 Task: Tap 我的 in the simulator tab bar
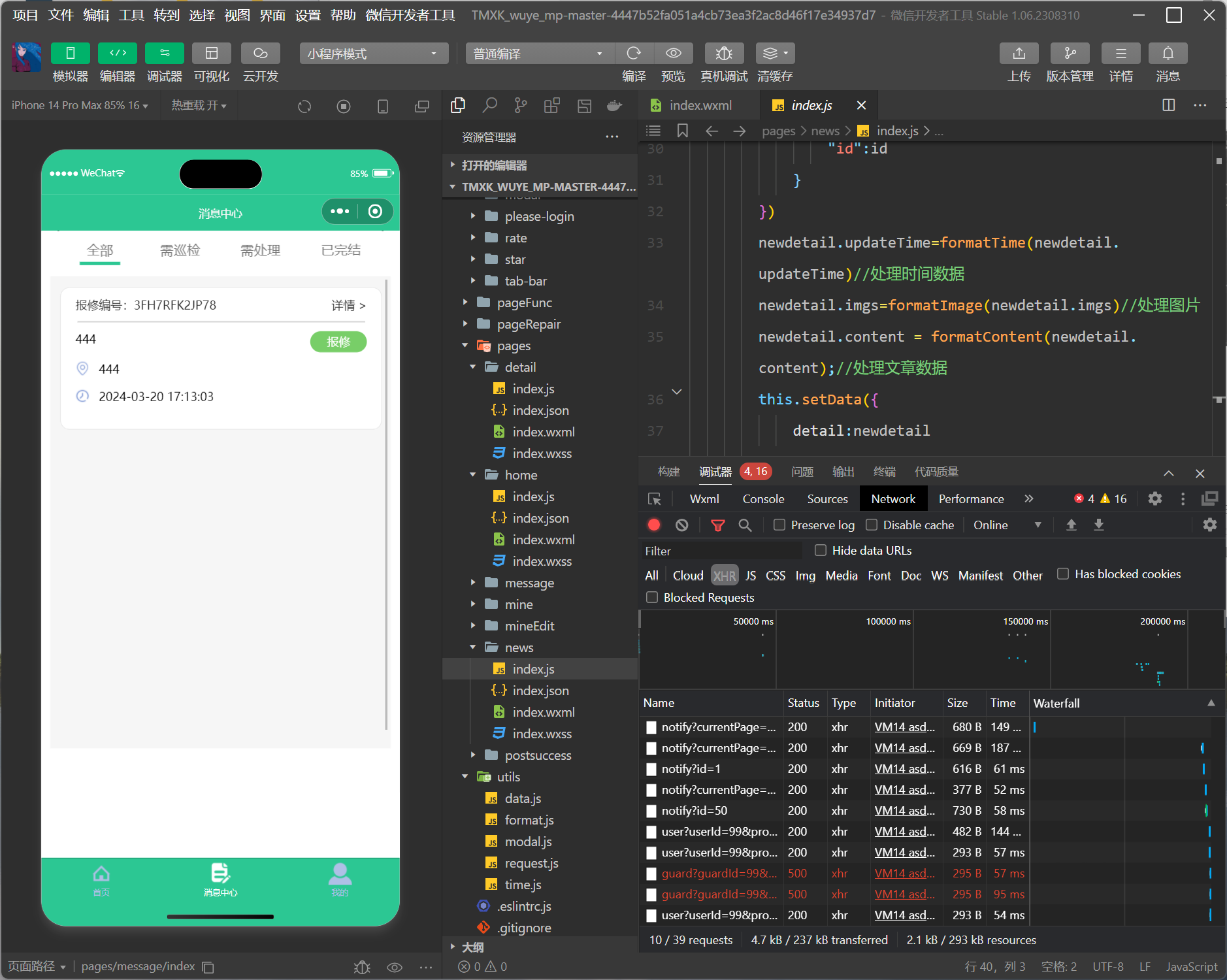tap(340, 879)
